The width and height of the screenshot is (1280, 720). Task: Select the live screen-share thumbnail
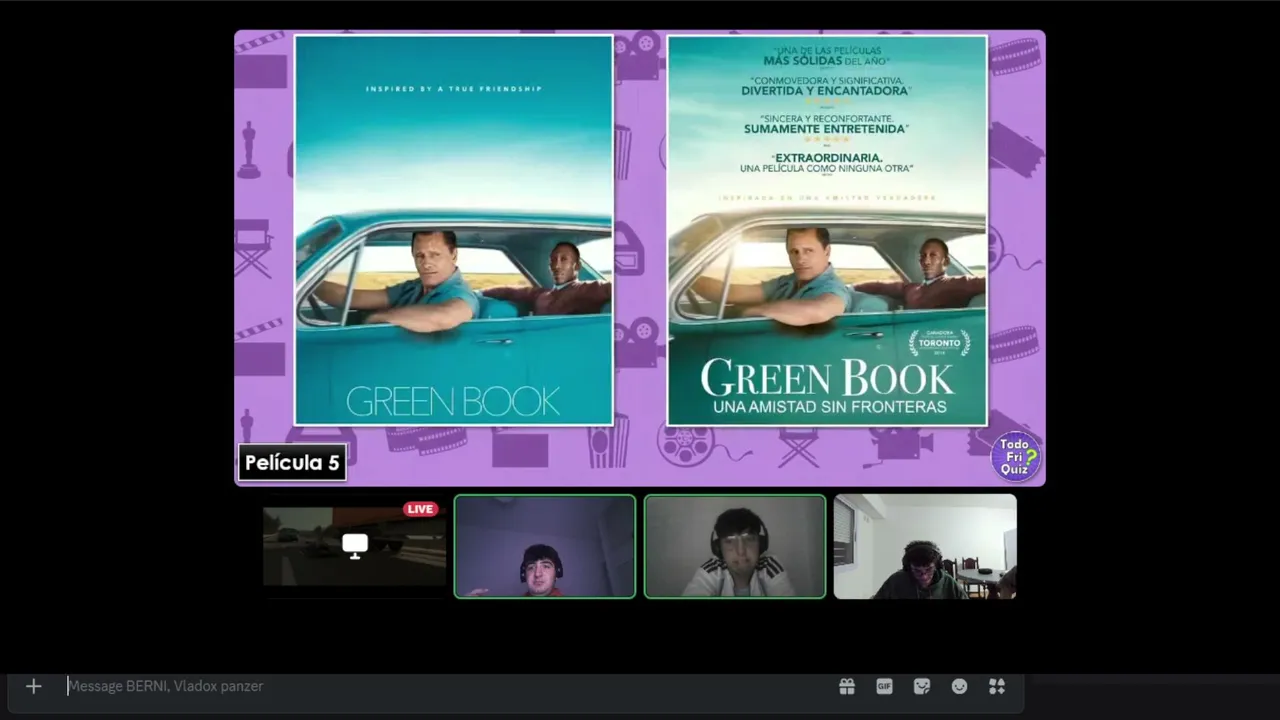355,546
